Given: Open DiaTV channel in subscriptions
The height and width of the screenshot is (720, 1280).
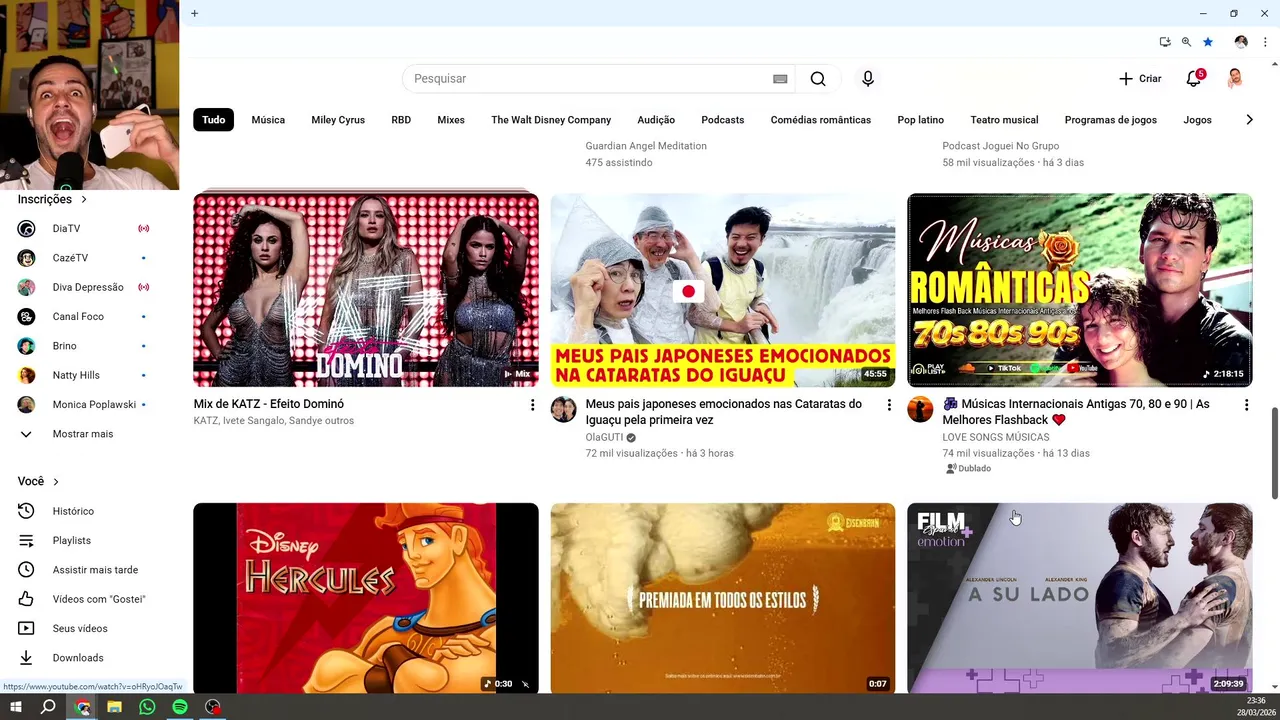Looking at the screenshot, I should 82,229.
